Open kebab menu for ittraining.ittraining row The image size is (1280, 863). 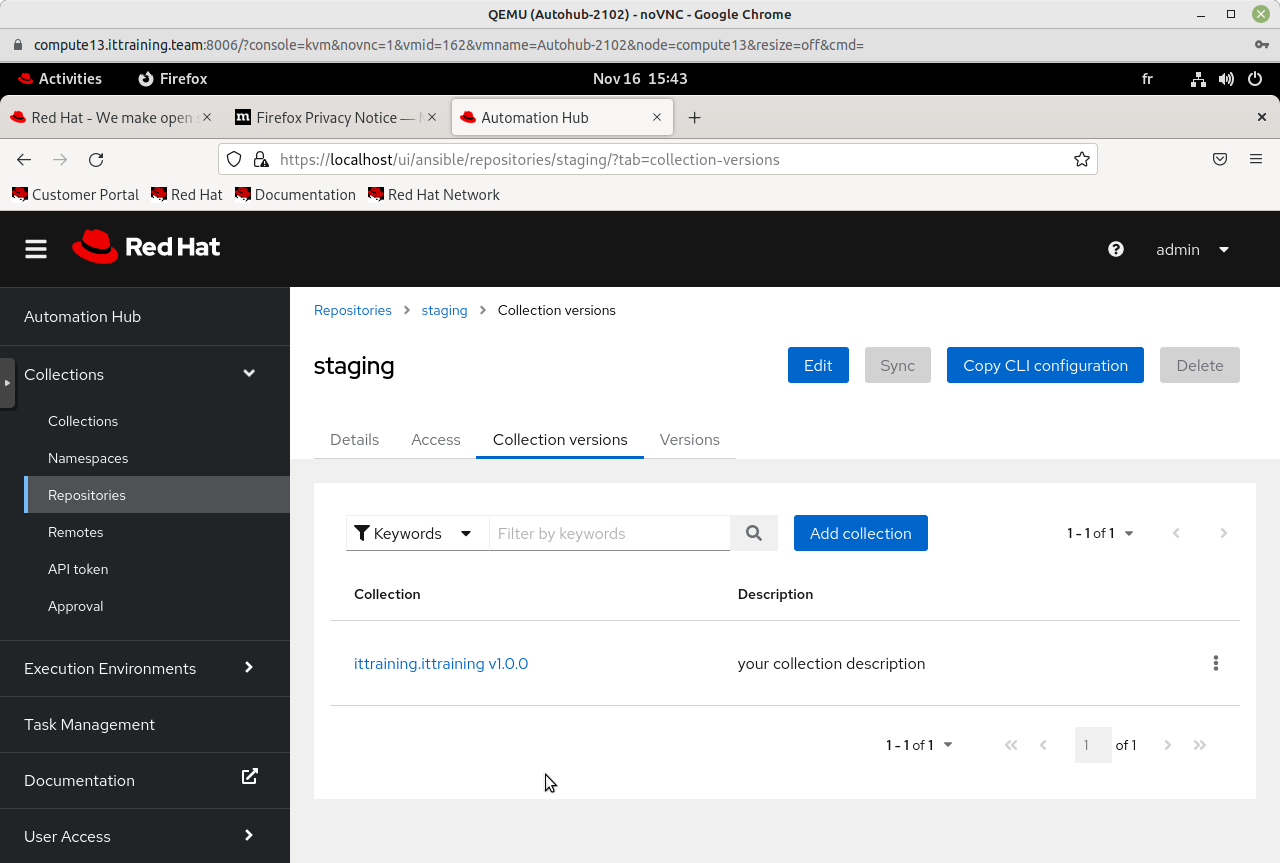pos(1216,663)
